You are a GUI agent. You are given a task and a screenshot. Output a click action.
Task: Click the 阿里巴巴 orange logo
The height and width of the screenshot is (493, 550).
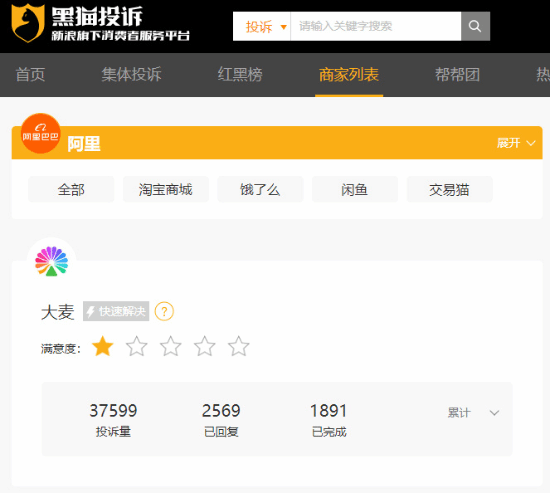[41, 133]
